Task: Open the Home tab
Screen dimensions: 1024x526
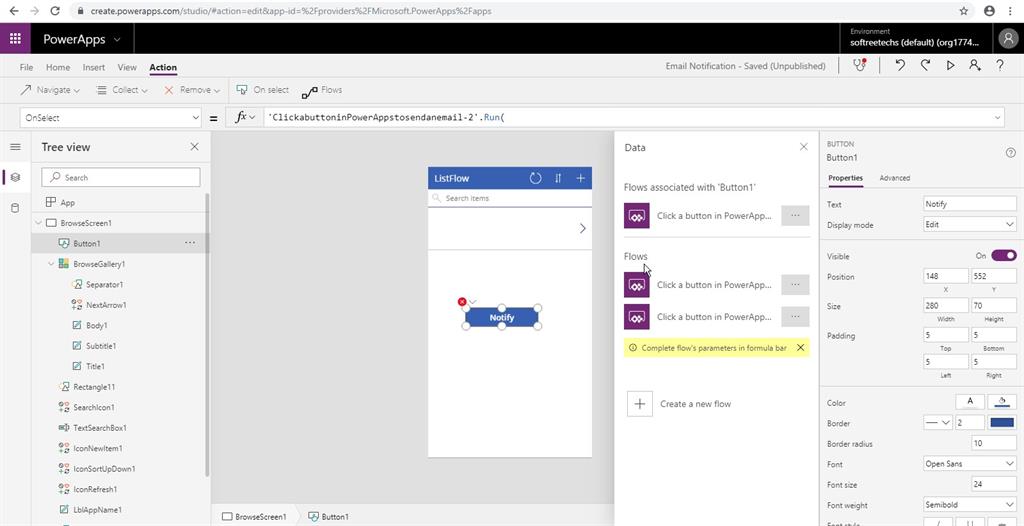Action: (58, 67)
